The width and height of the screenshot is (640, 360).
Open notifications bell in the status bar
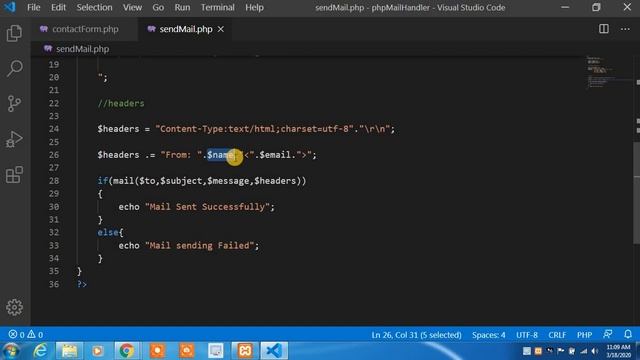[628, 334]
